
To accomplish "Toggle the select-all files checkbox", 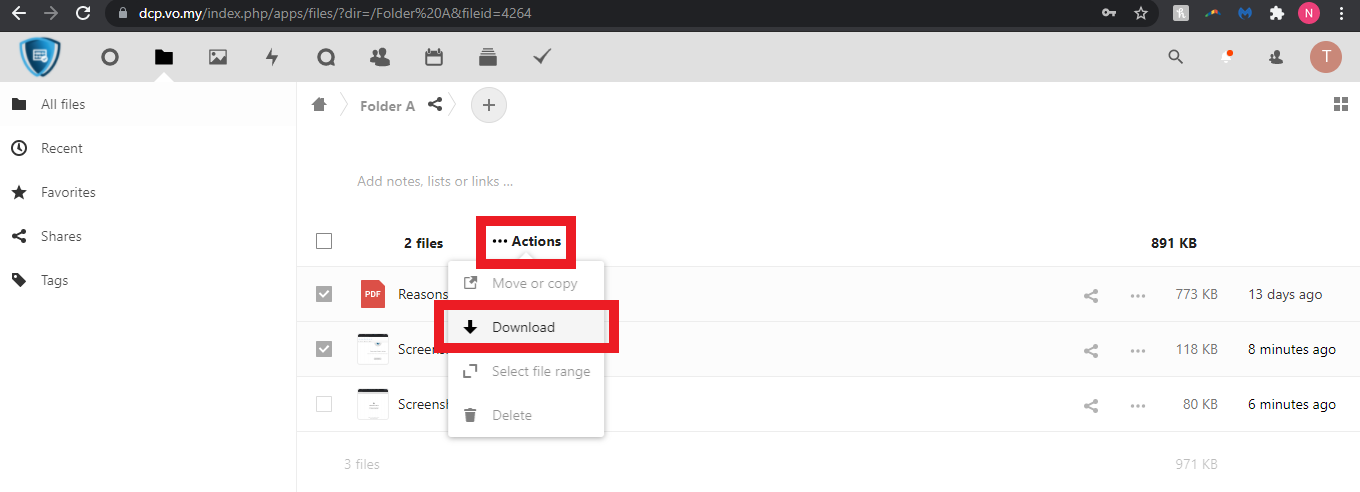I will (324, 241).
